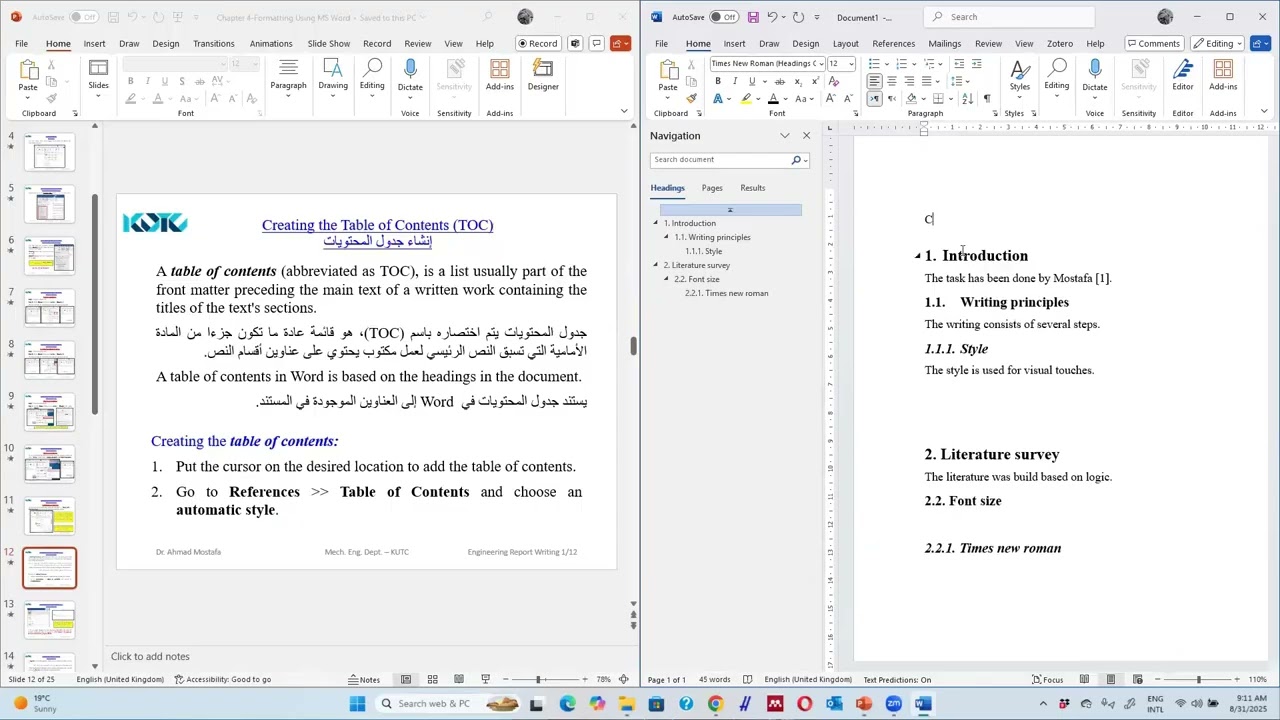Open search options dropdown in Navigation pane
Image resolution: width=1280 pixels, height=720 pixels.
(806, 160)
